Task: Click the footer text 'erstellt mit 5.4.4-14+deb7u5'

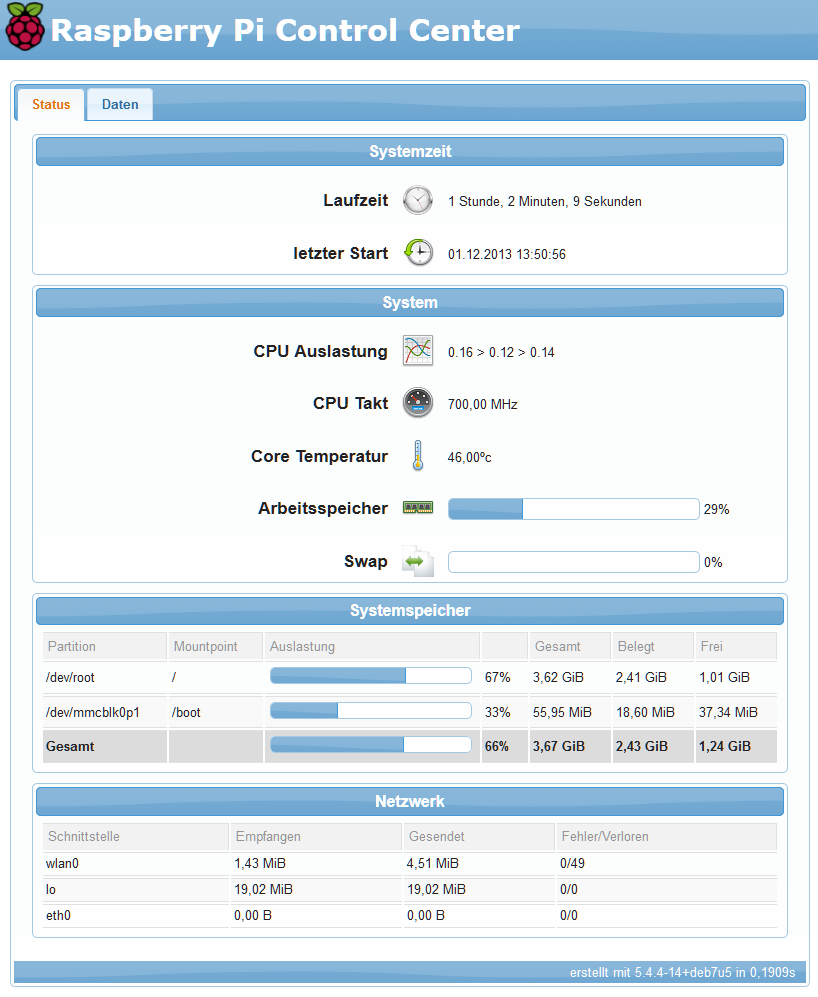Action: point(650,972)
